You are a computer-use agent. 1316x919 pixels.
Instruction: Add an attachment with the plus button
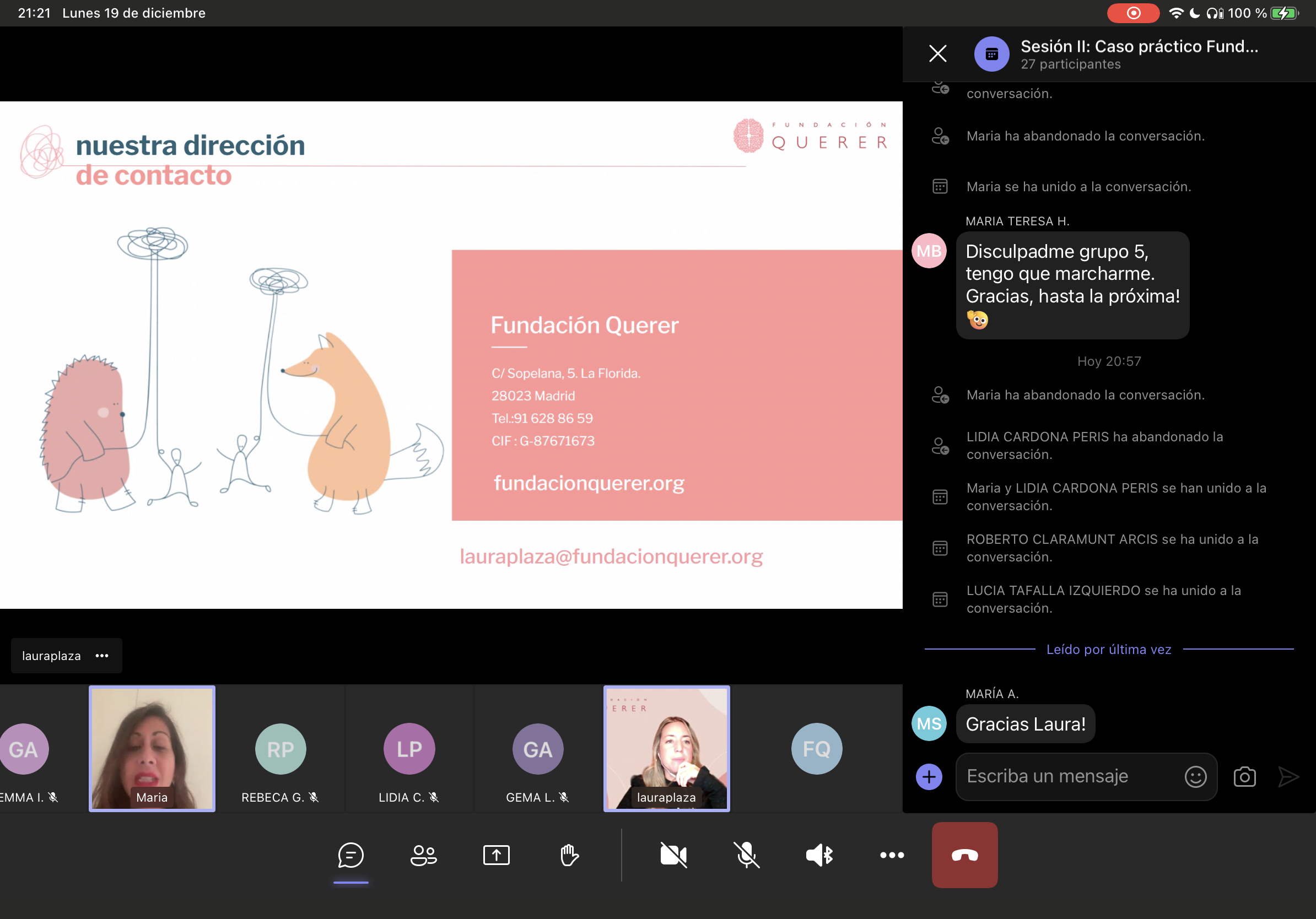click(929, 777)
